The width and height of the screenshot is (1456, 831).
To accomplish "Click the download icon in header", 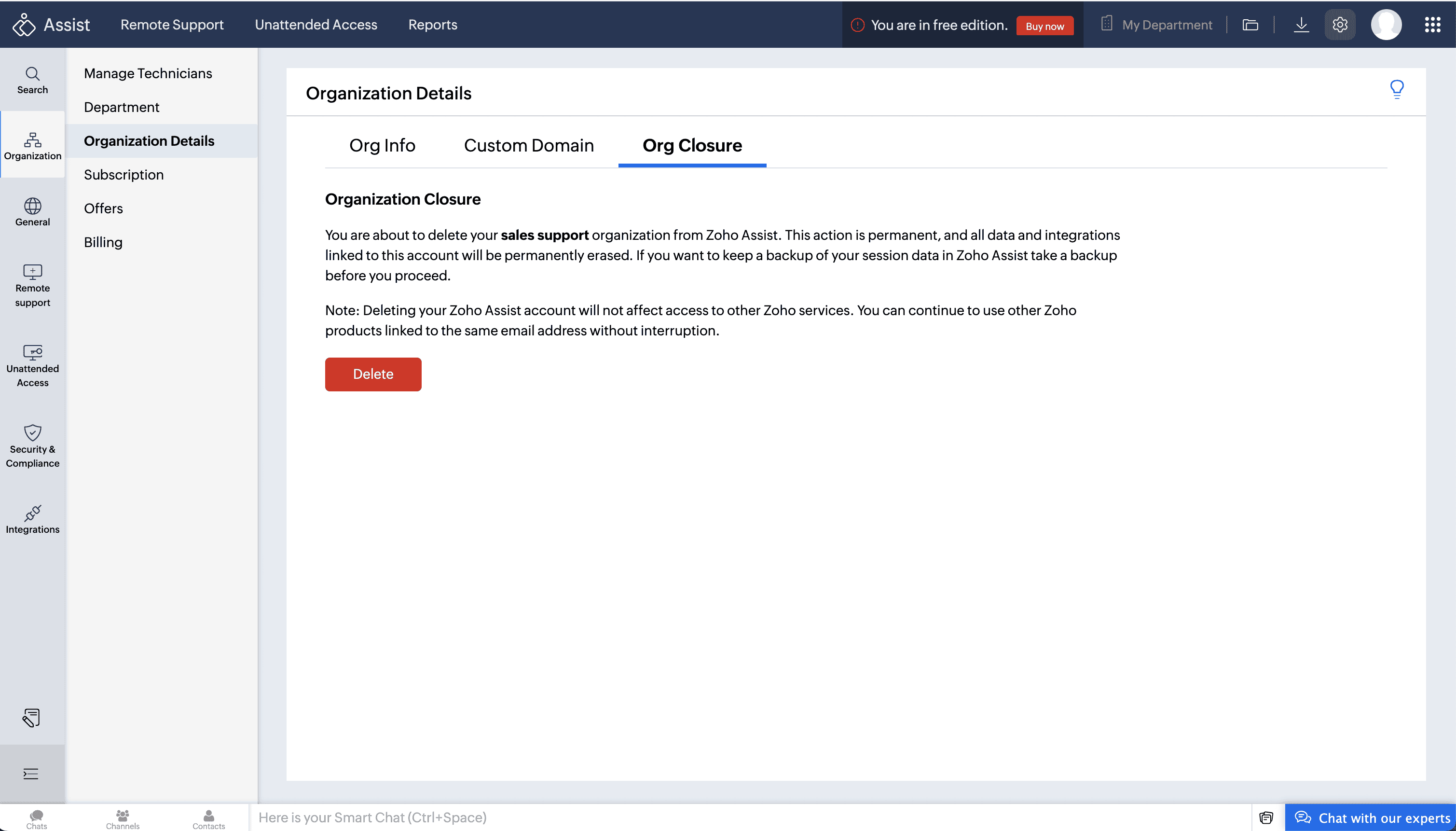I will 1301,25.
